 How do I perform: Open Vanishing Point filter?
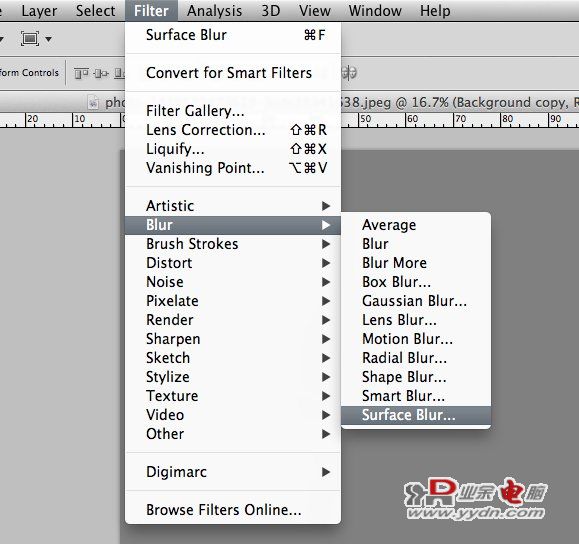coord(233,168)
